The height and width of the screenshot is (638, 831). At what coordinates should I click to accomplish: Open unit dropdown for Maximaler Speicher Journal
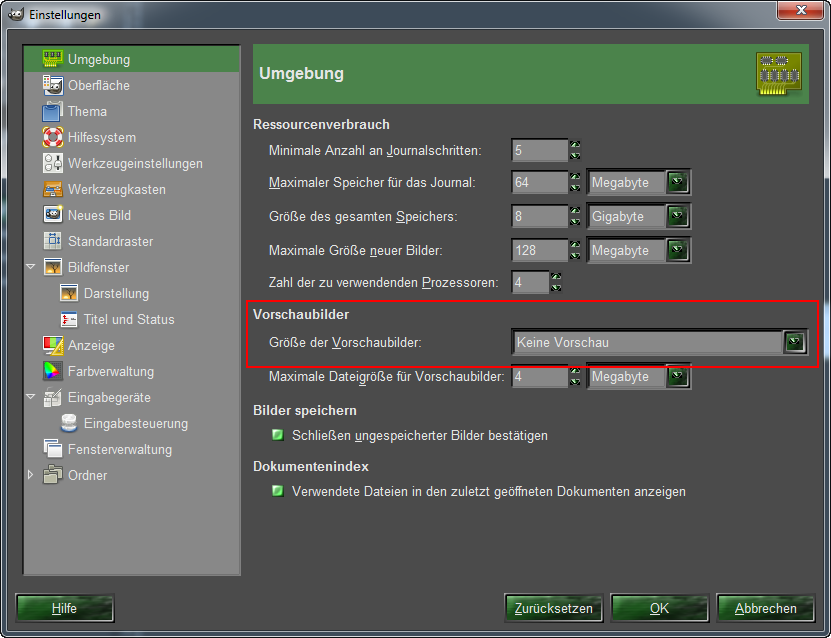pyautogui.click(x=679, y=182)
